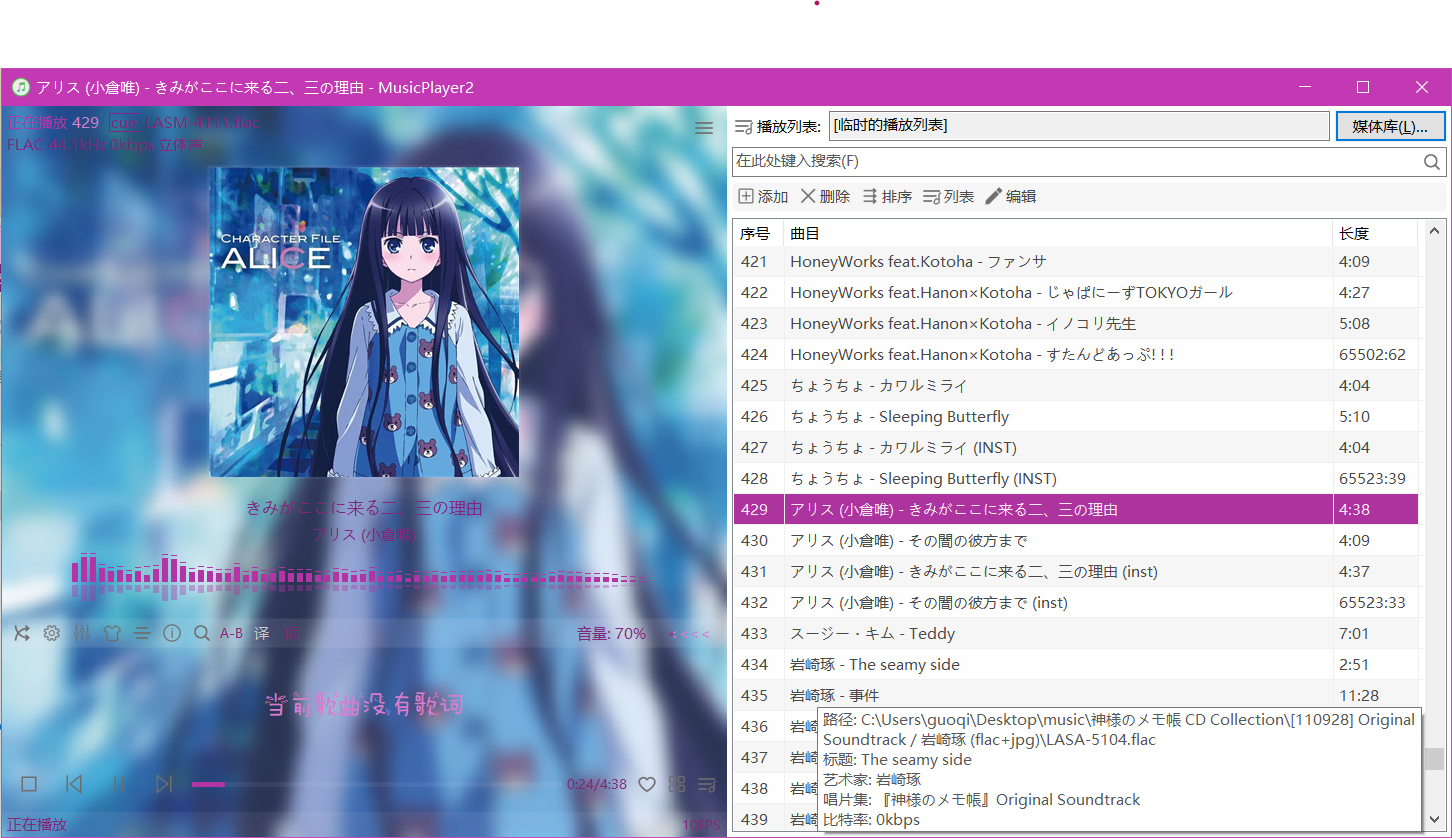1452x838 pixels.
Task: Enable A-B repeat mode
Action: coord(232,633)
